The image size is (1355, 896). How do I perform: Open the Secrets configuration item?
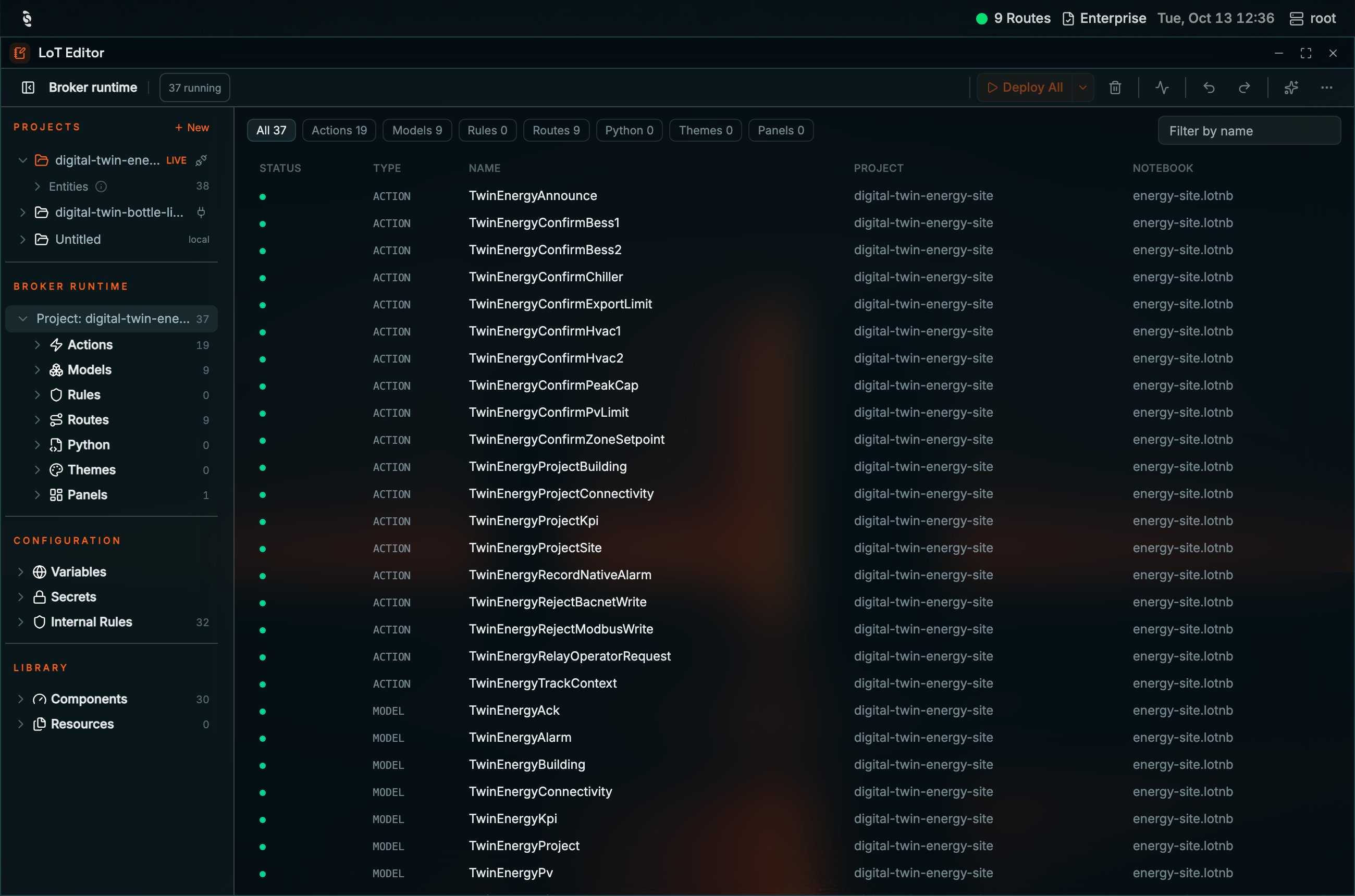coord(73,597)
